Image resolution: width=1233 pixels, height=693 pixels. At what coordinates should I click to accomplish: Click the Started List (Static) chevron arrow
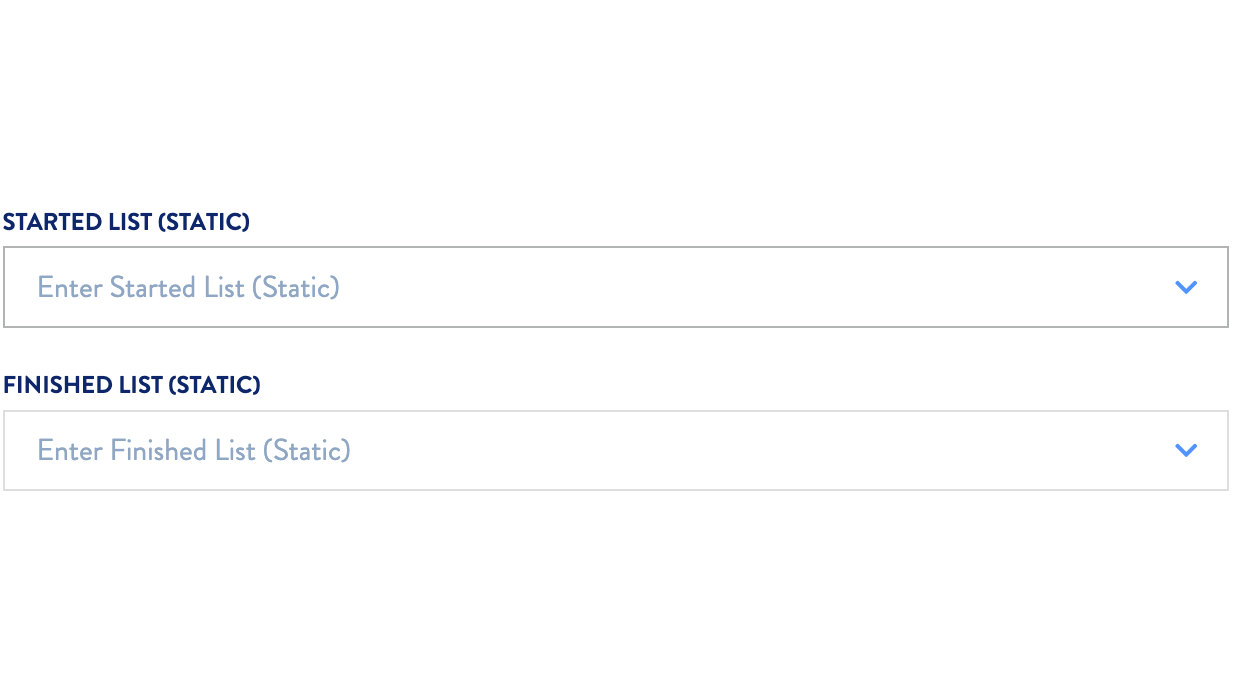coord(1186,287)
